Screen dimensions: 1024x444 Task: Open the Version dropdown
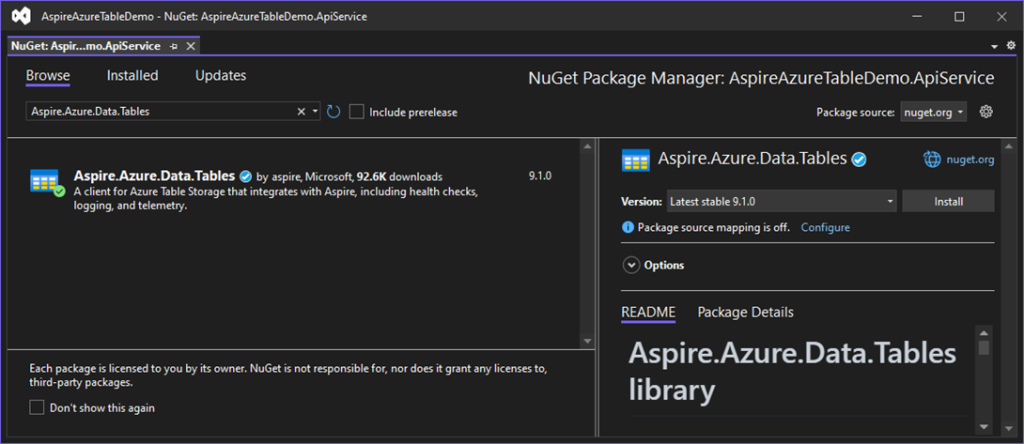pyautogui.click(x=782, y=202)
